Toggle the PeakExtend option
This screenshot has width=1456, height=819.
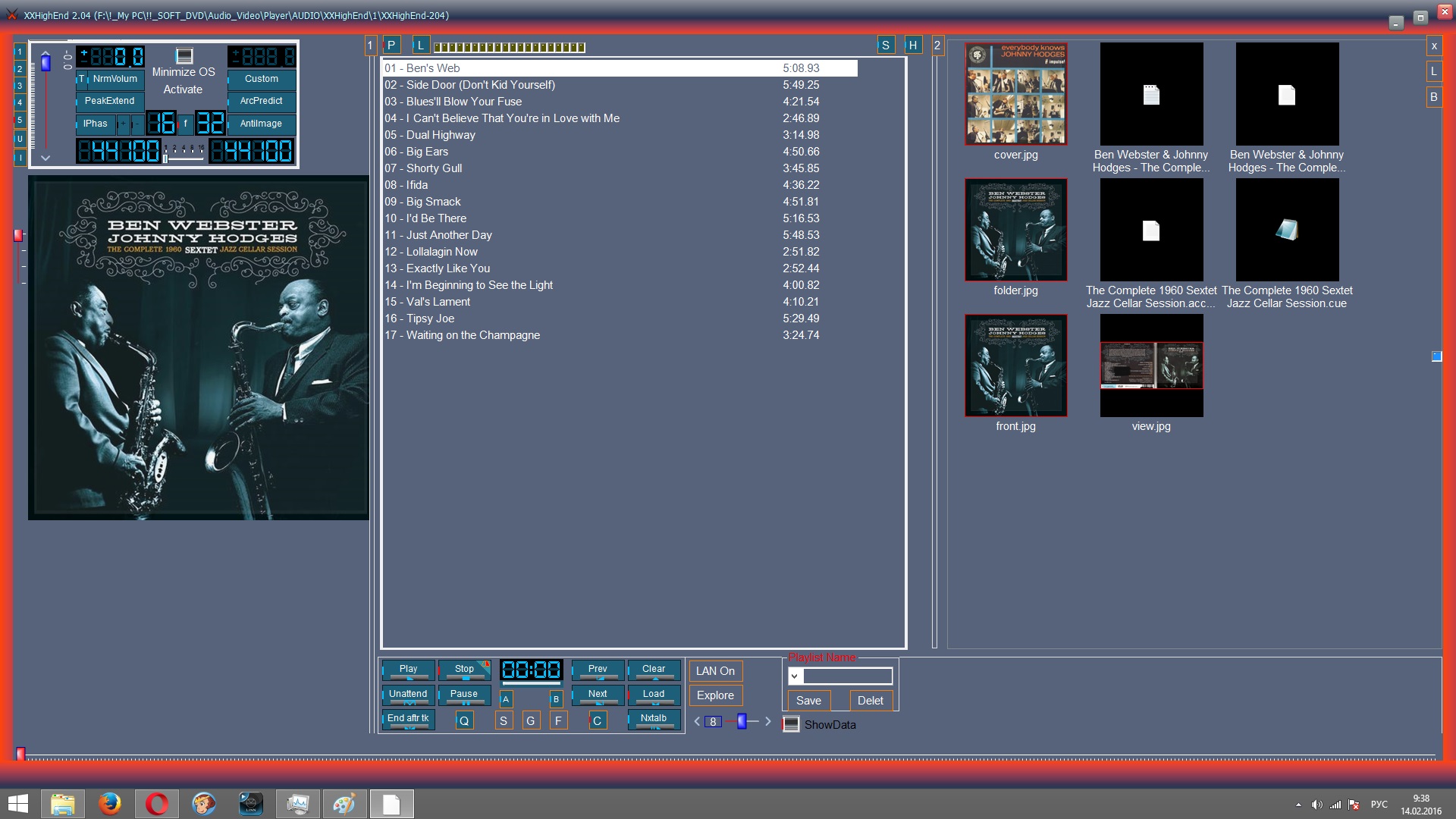tap(109, 101)
